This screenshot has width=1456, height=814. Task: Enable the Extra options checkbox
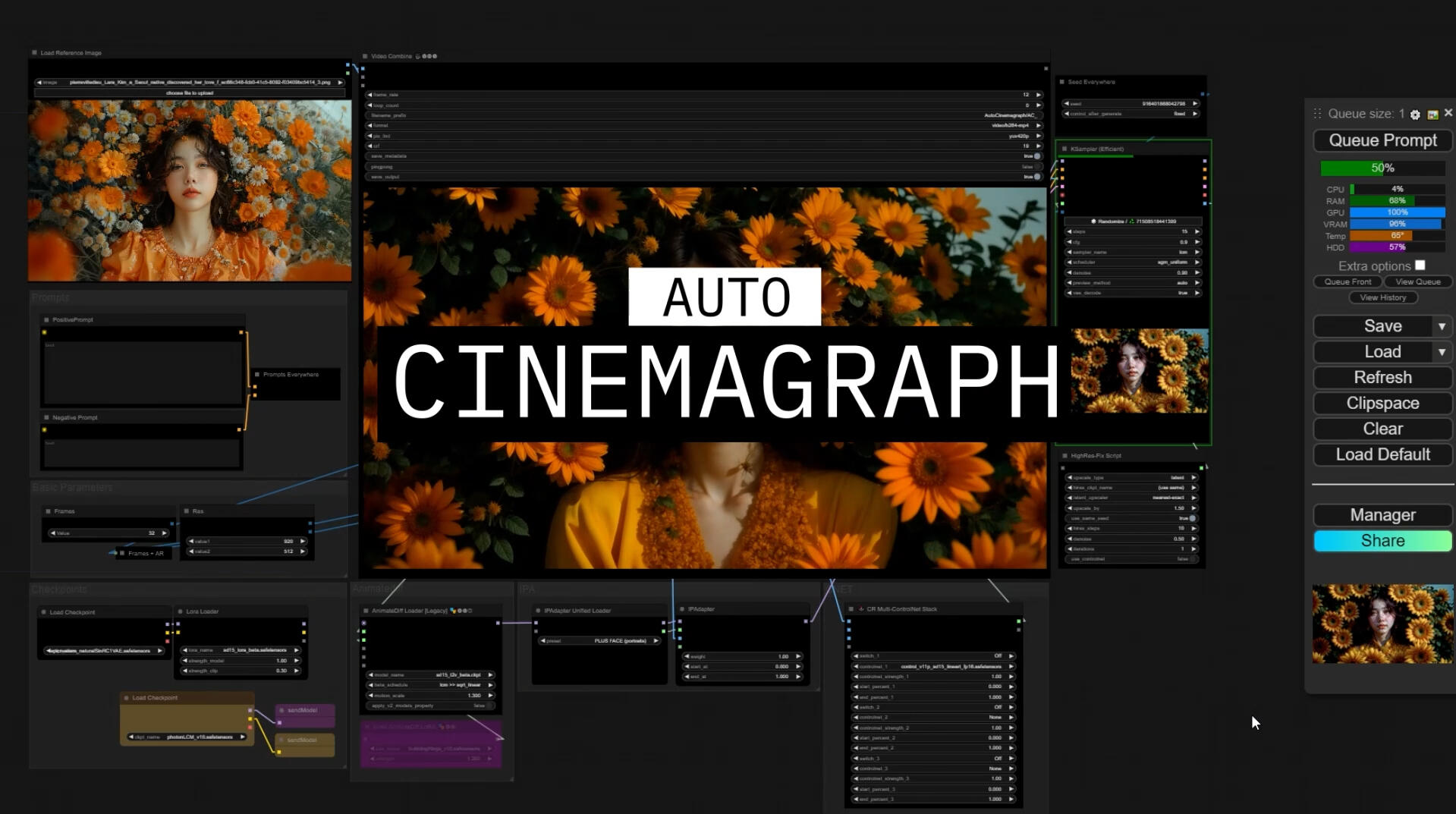point(1420,266)
